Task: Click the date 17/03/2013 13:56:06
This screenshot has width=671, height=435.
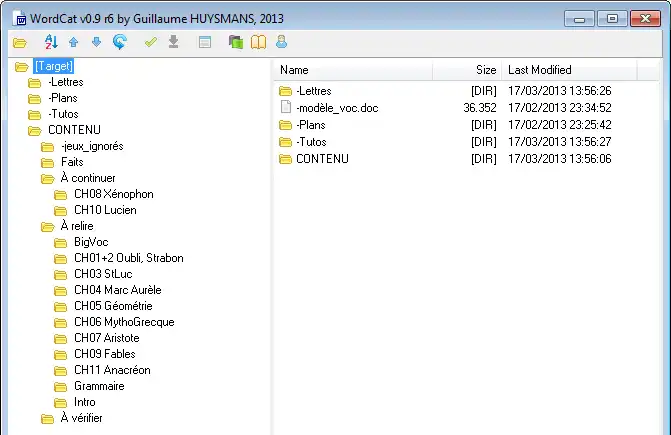Action: [x=560, y=159]
